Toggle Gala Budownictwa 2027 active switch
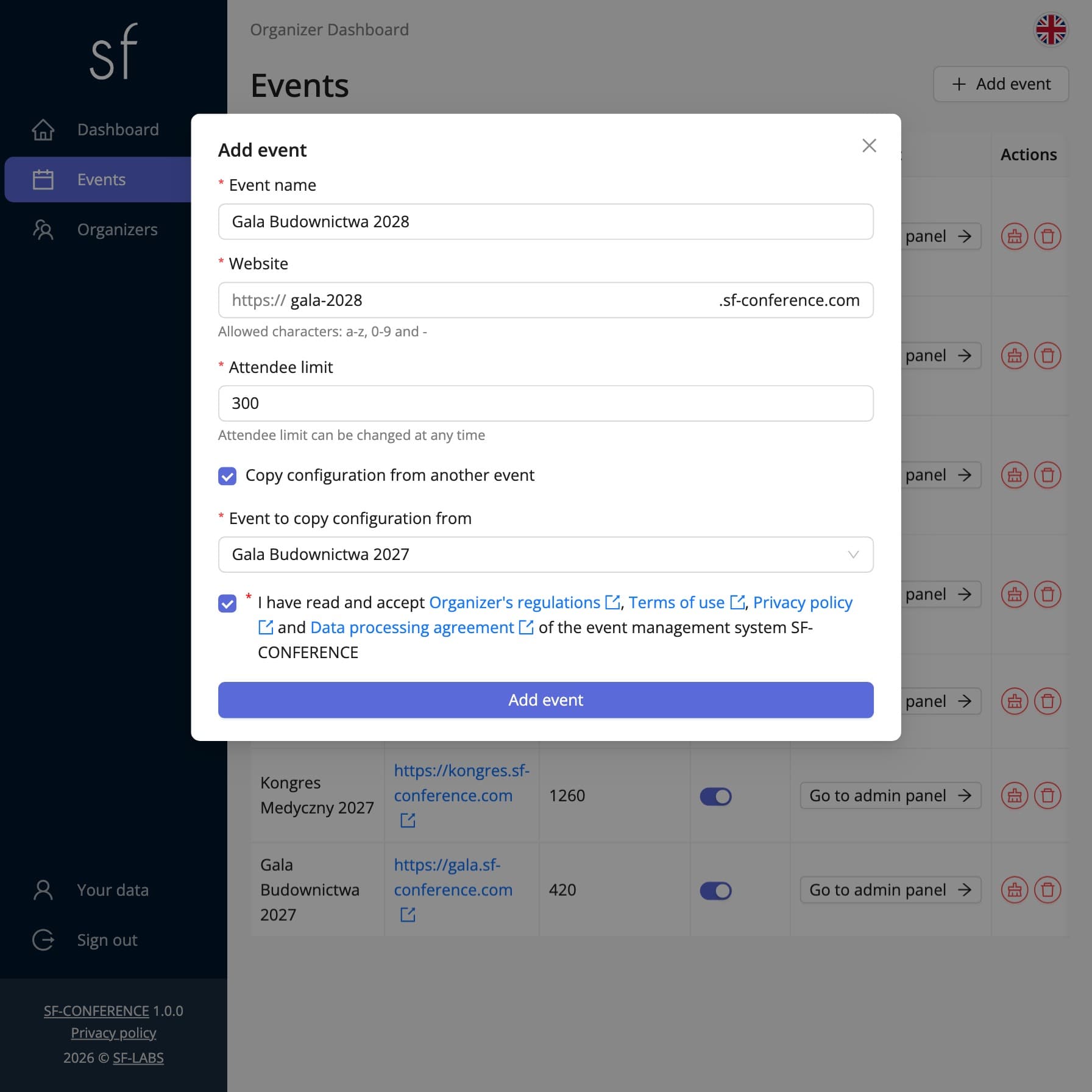 (x=715, y=891)
